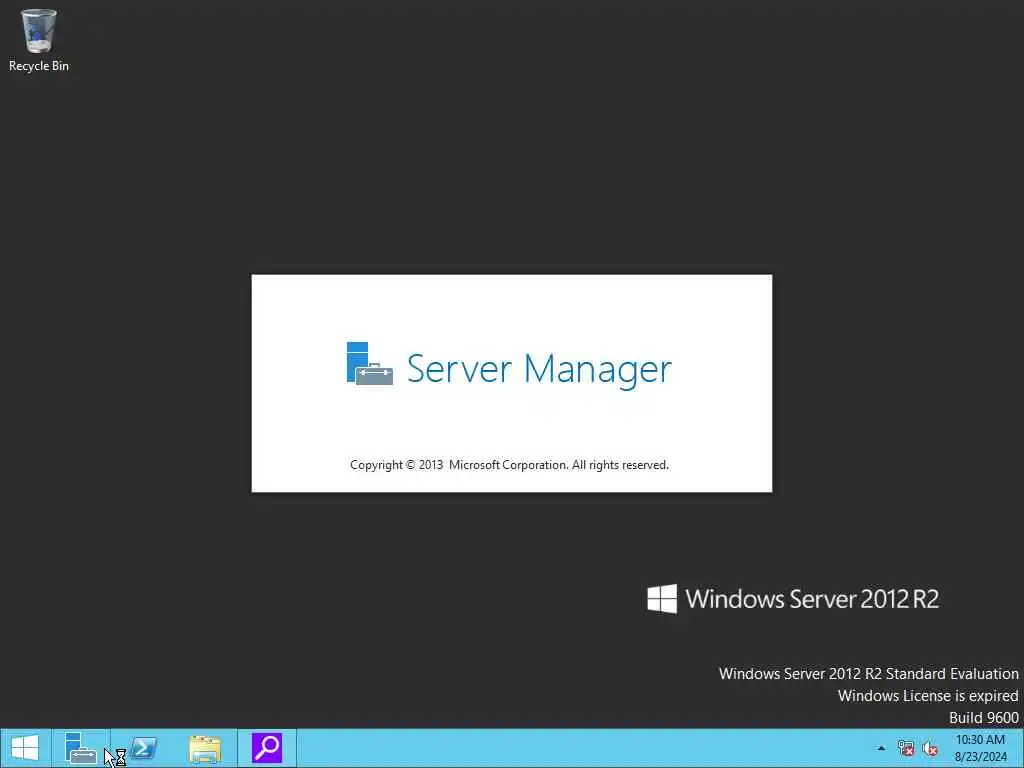Open the Recycle Bin desktop icon

39,39
